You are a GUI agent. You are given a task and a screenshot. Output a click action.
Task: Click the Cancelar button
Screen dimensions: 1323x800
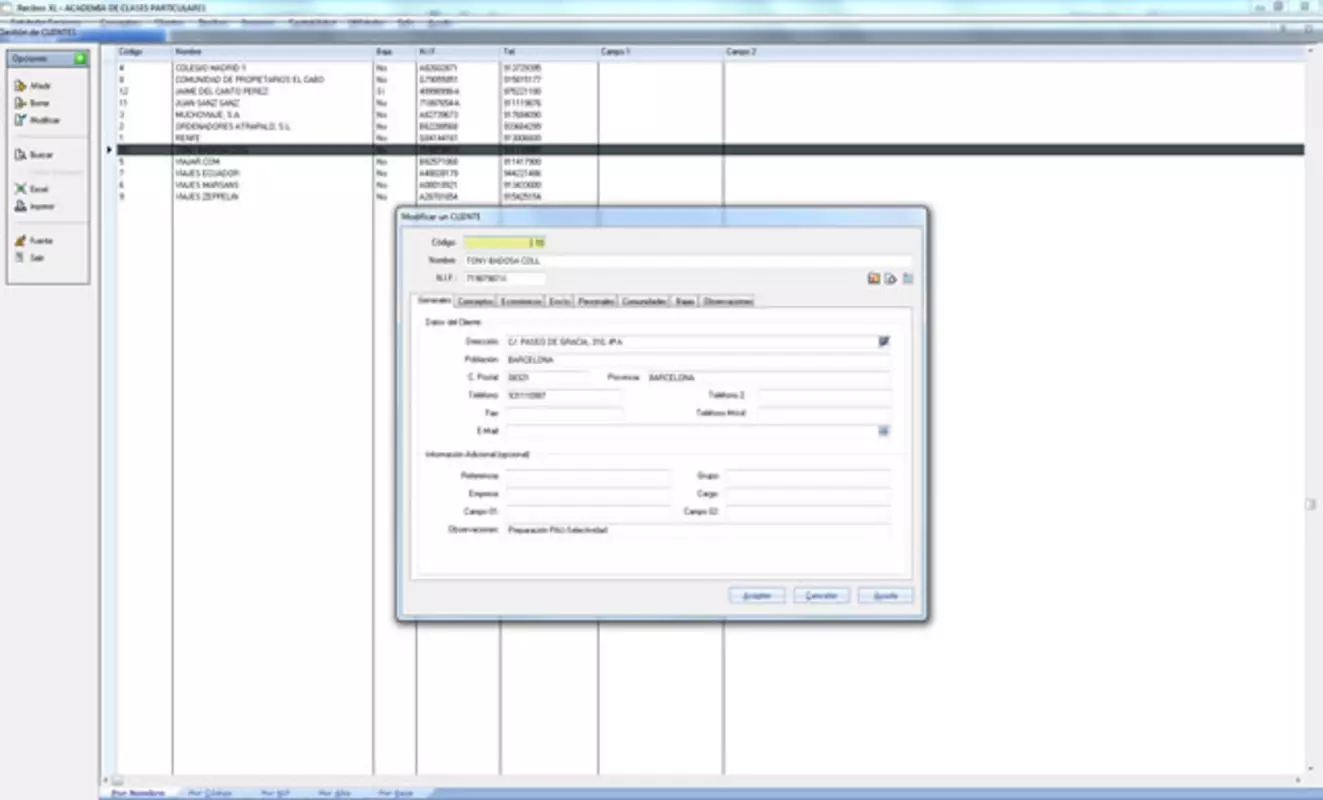click(x=821, y=595)
